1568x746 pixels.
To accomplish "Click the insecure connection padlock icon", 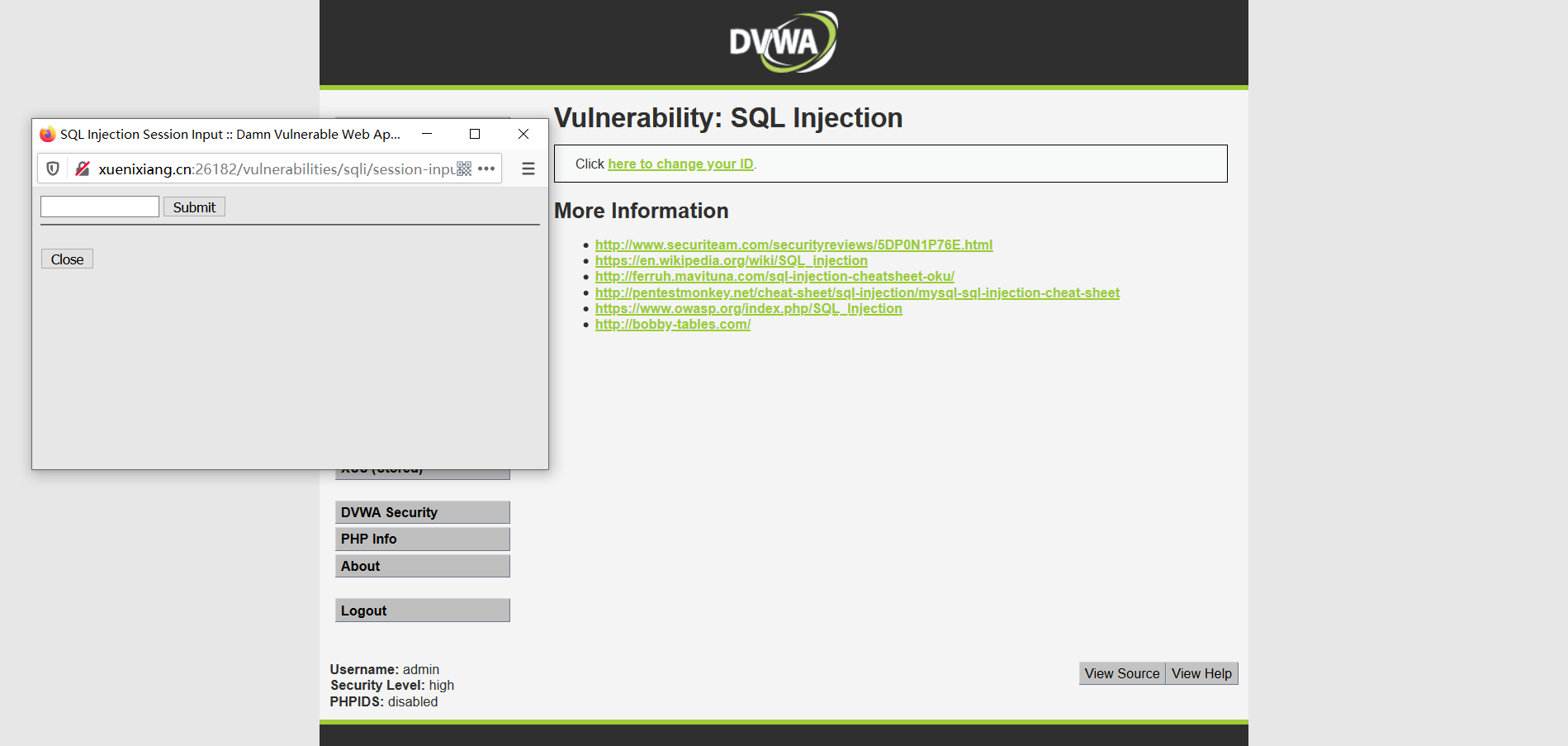I will click(83, 169).
